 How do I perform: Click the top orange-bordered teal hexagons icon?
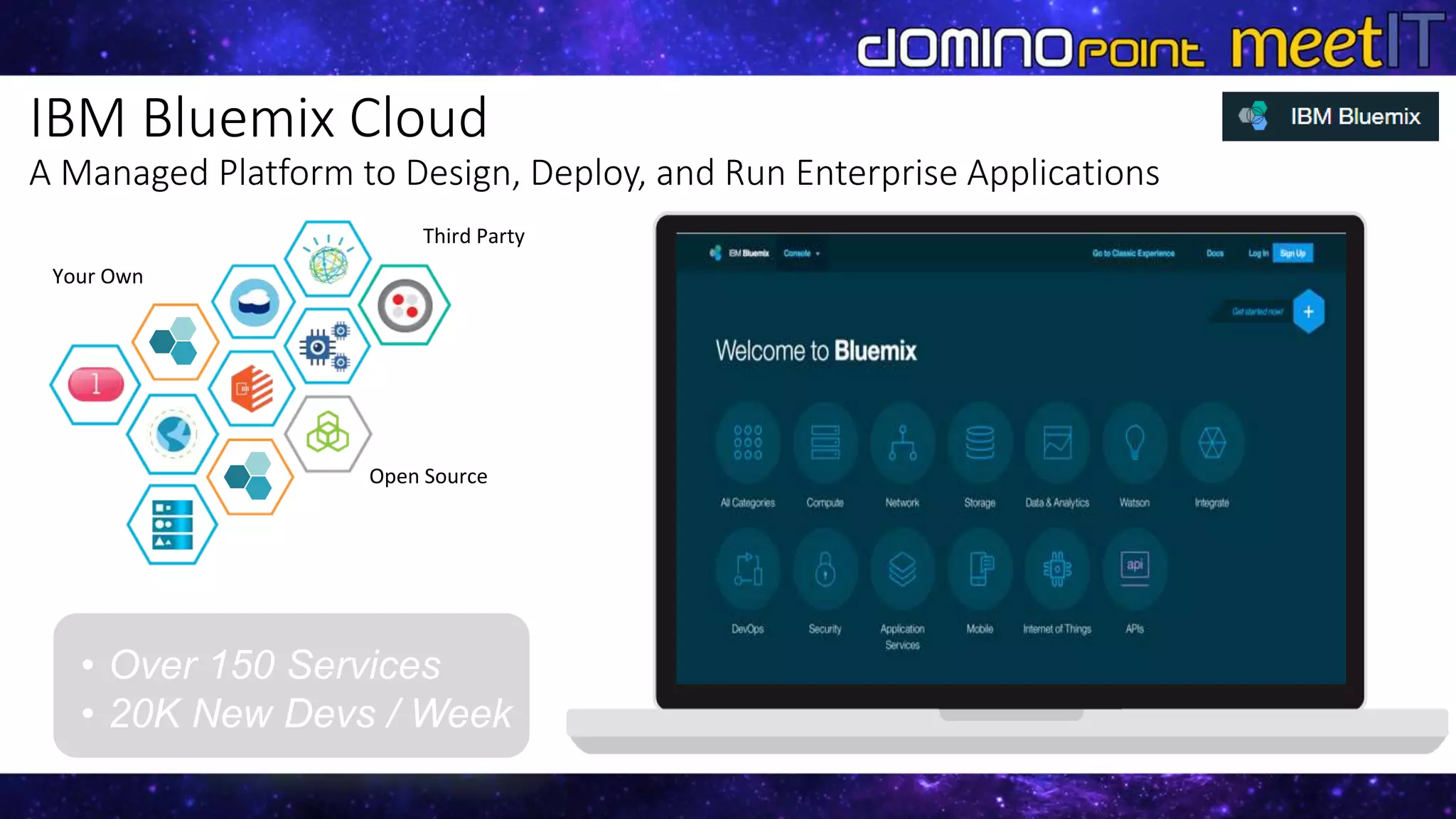175,342
